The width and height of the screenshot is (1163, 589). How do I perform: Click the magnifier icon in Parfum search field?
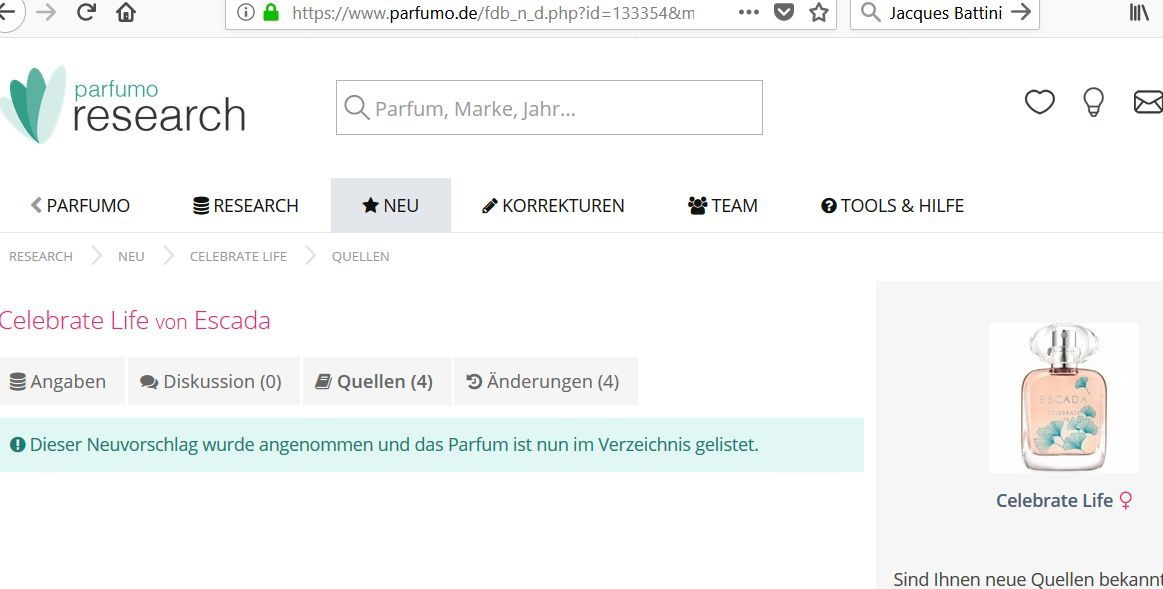[x=357, y=108]
